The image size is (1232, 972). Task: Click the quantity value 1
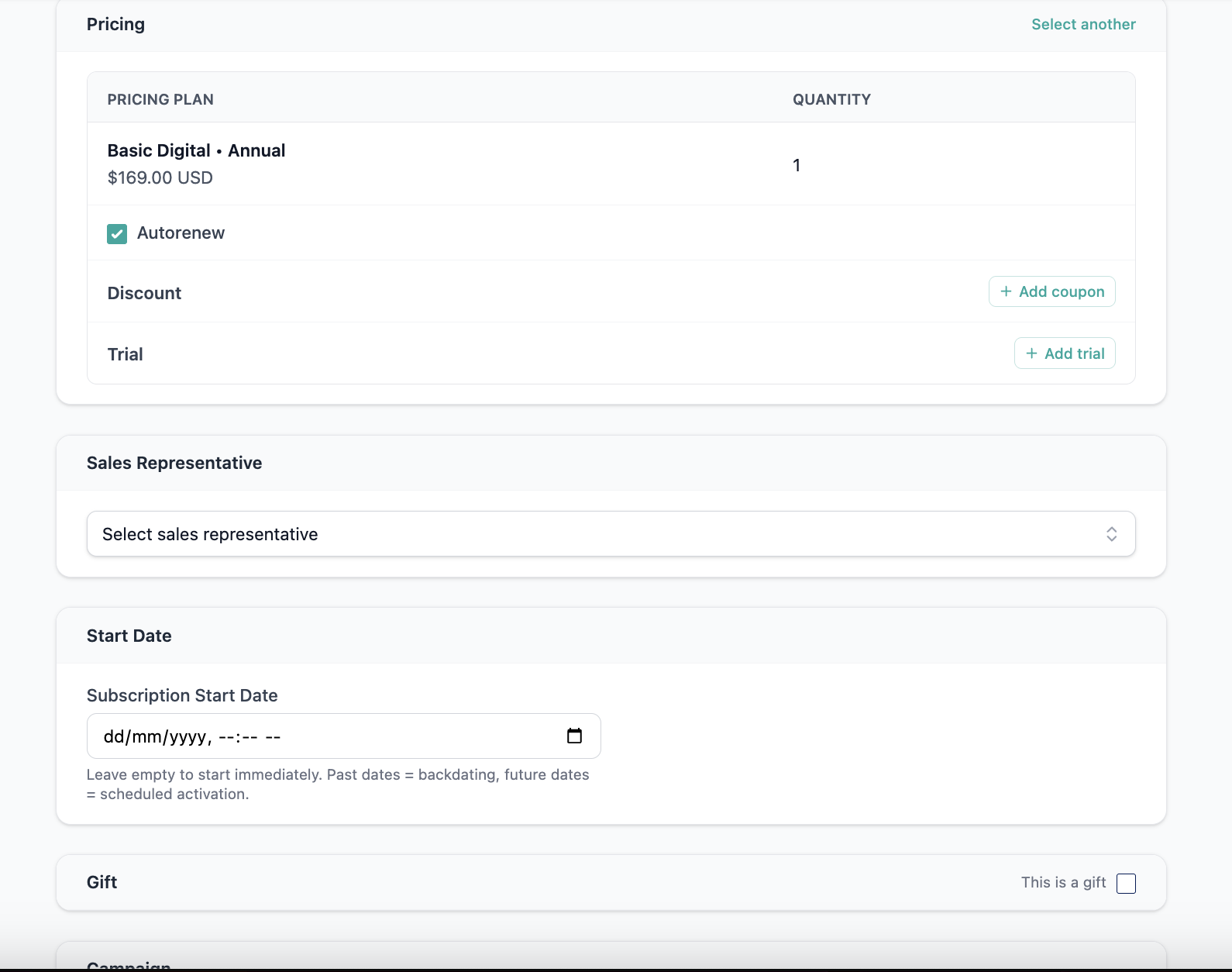796,165
